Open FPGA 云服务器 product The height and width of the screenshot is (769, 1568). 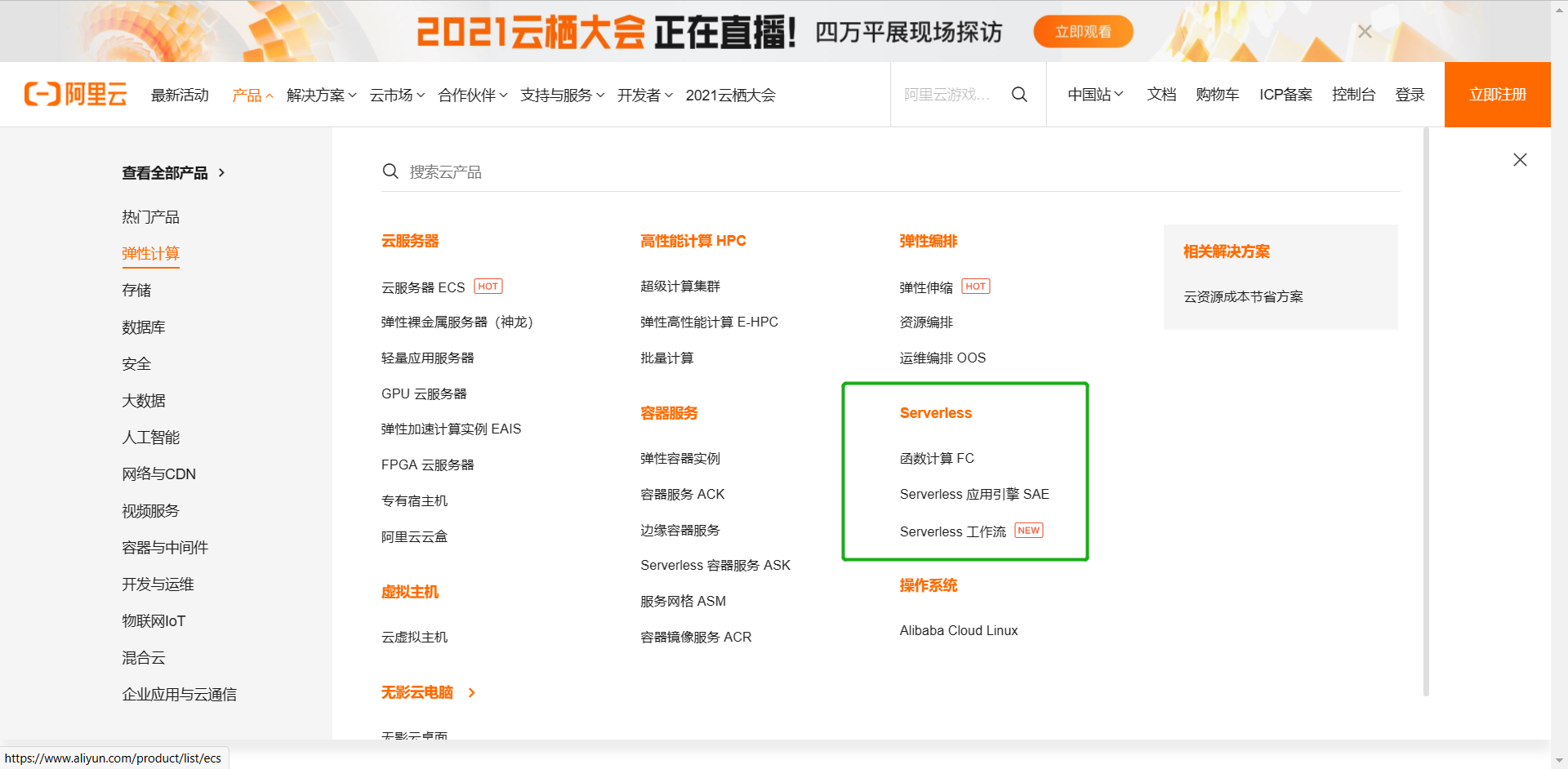coord(427,465)
